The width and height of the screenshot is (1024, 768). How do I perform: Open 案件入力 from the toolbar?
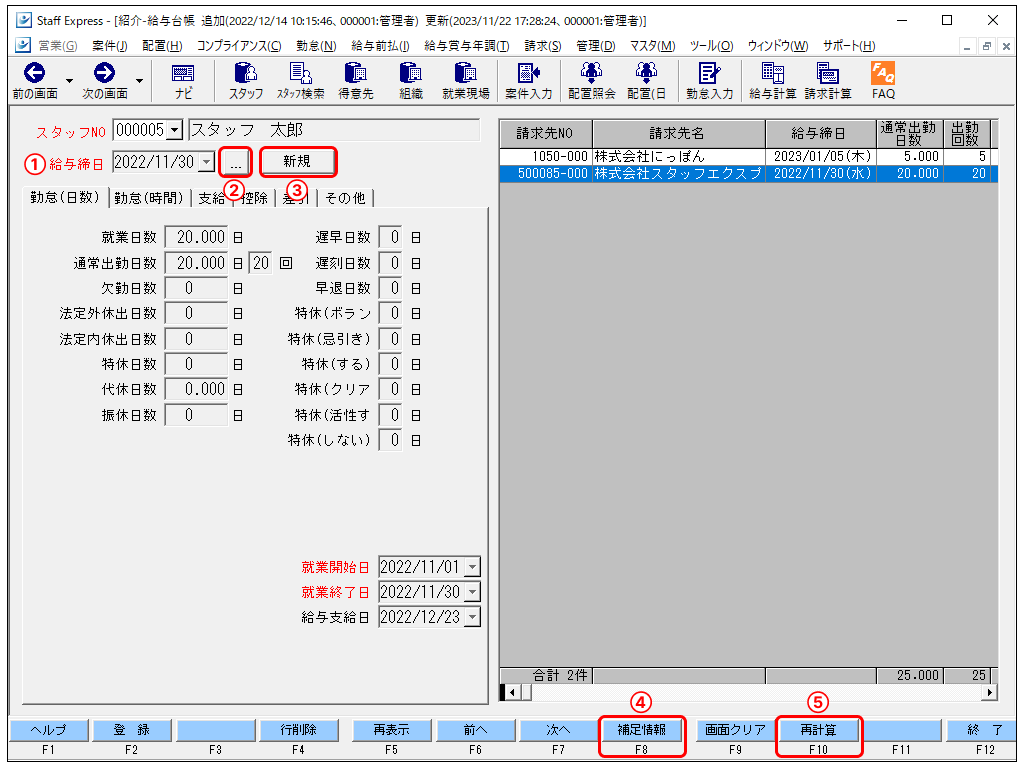528,80
